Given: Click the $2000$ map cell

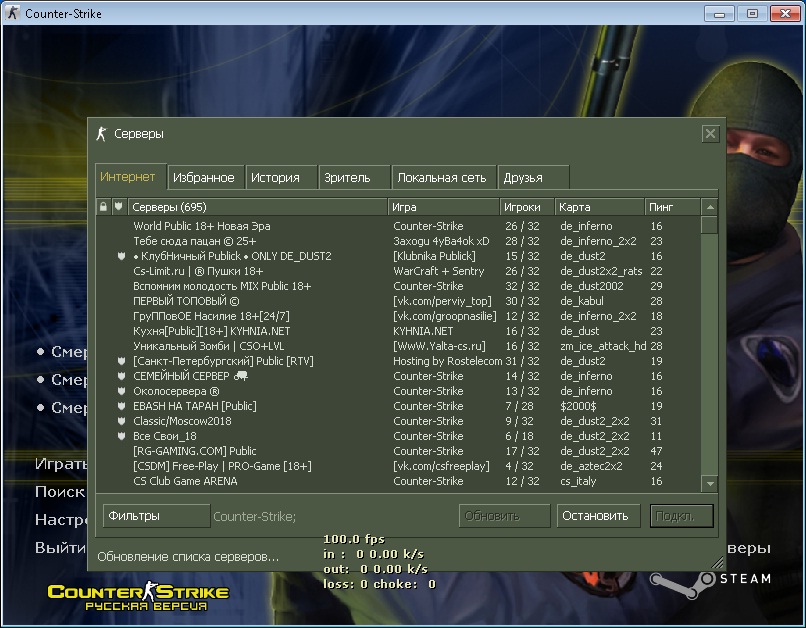Looking at the screenshot, I should [578, 406].
